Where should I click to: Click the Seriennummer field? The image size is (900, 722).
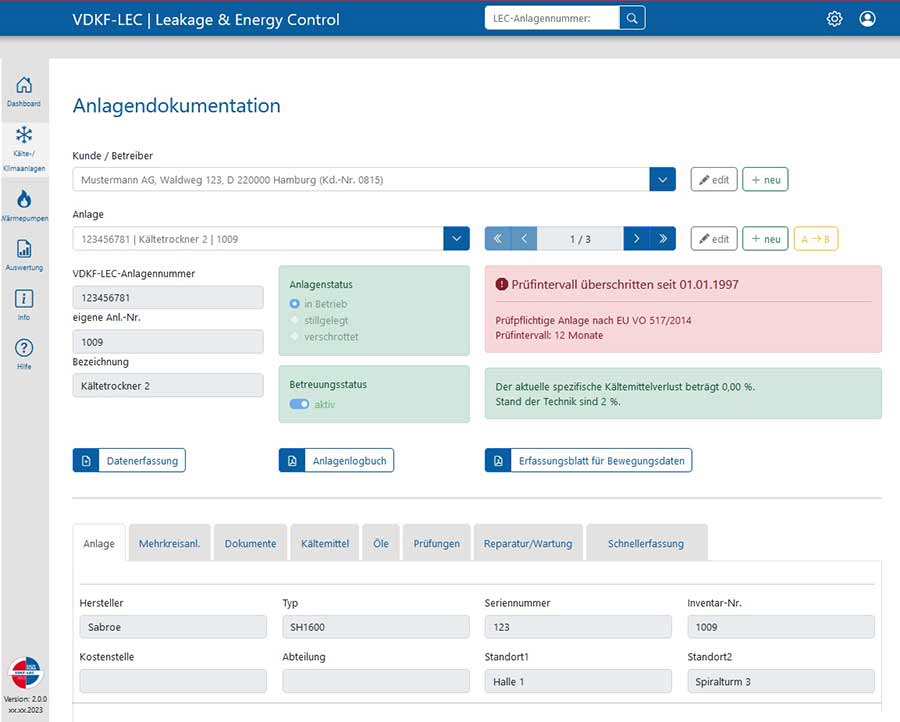pos(578,627)
